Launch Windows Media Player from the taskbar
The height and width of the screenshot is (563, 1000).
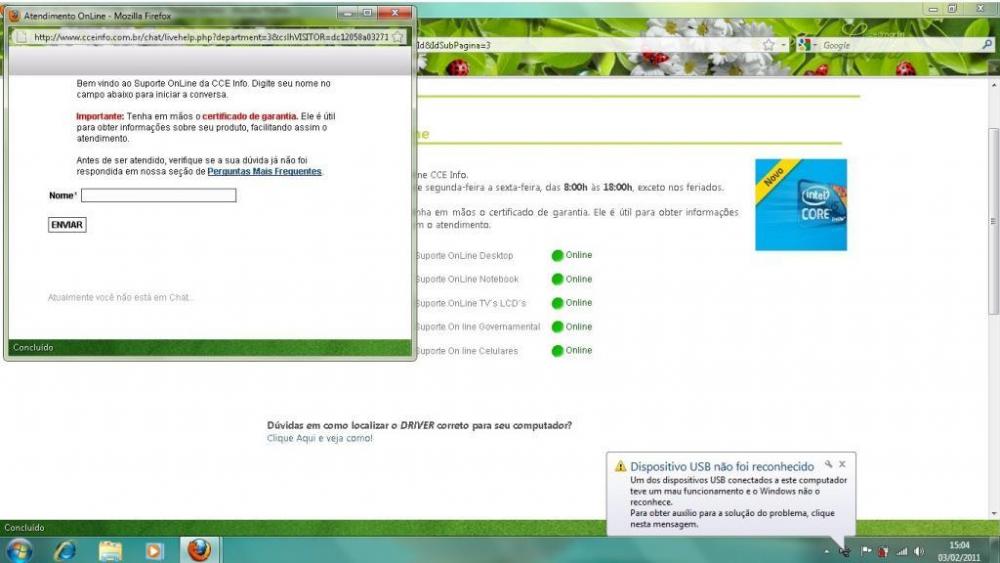tap(154, 550)
